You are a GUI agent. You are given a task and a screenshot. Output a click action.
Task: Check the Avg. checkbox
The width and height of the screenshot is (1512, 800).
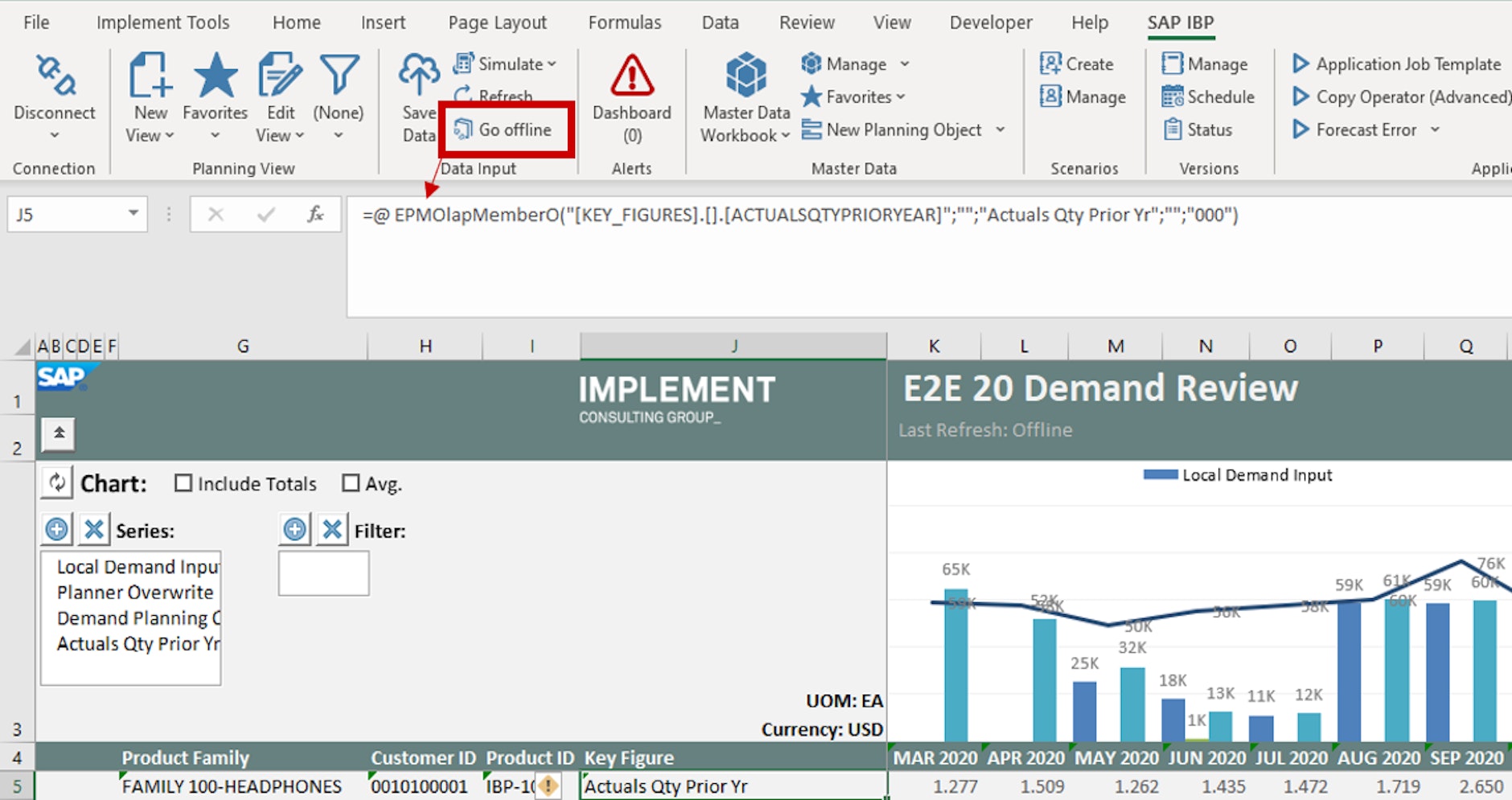pyautogui.click(x=351, y=482)
